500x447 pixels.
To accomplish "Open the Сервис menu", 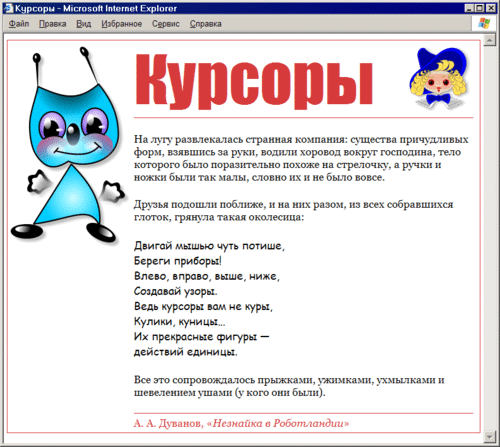I will 166,24.
